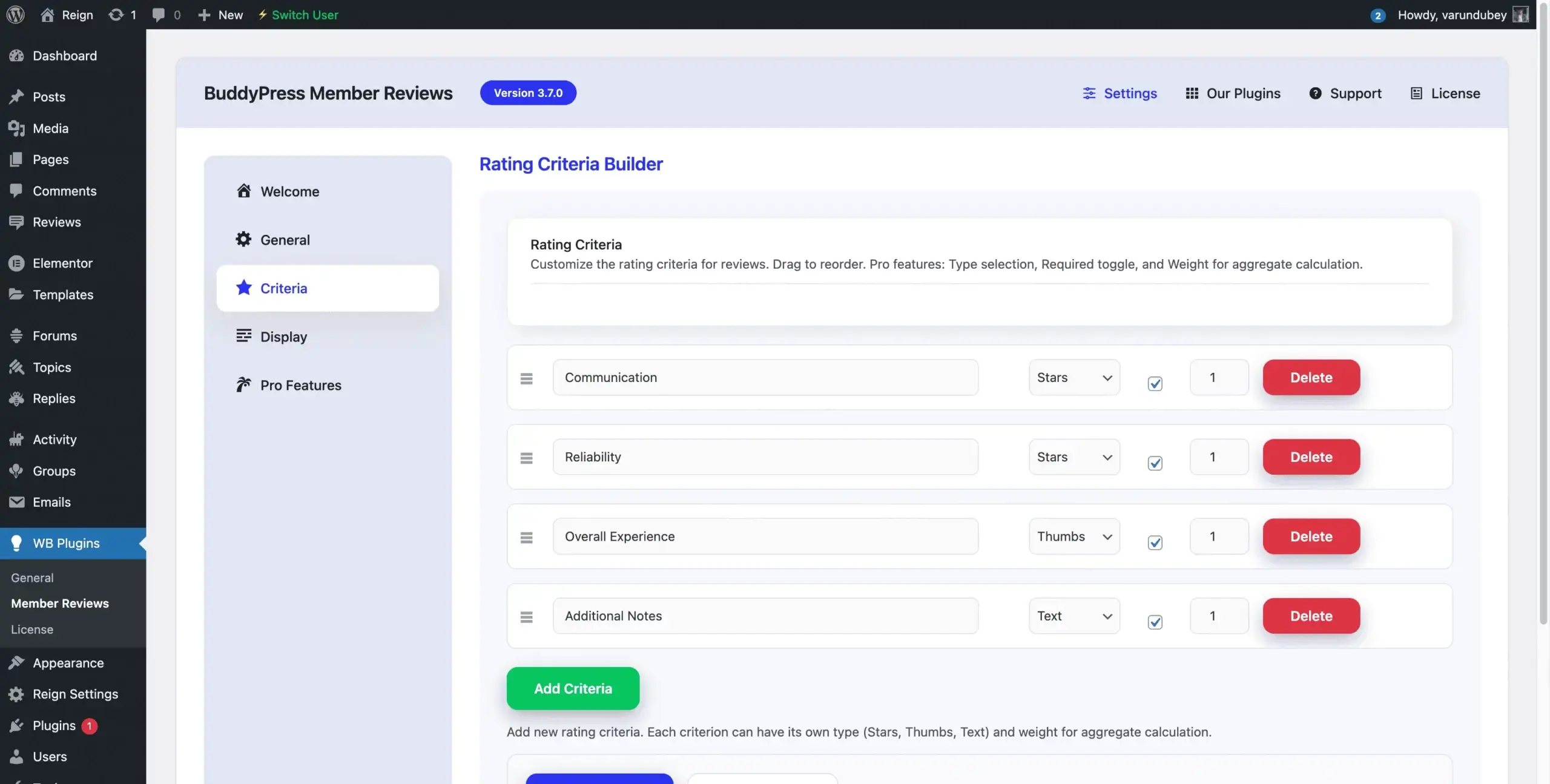Click the Groups icon in sidebar

16,470
